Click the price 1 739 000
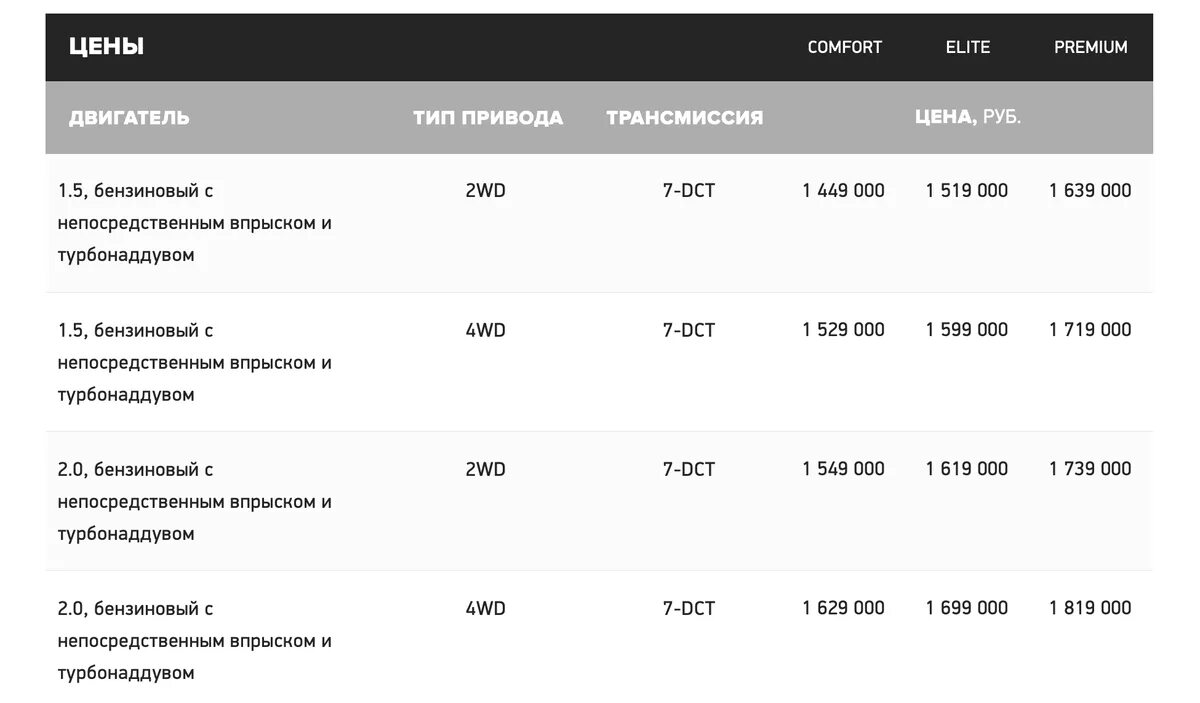This screenshot has width=1200, height=703. tap(1090, 468)
